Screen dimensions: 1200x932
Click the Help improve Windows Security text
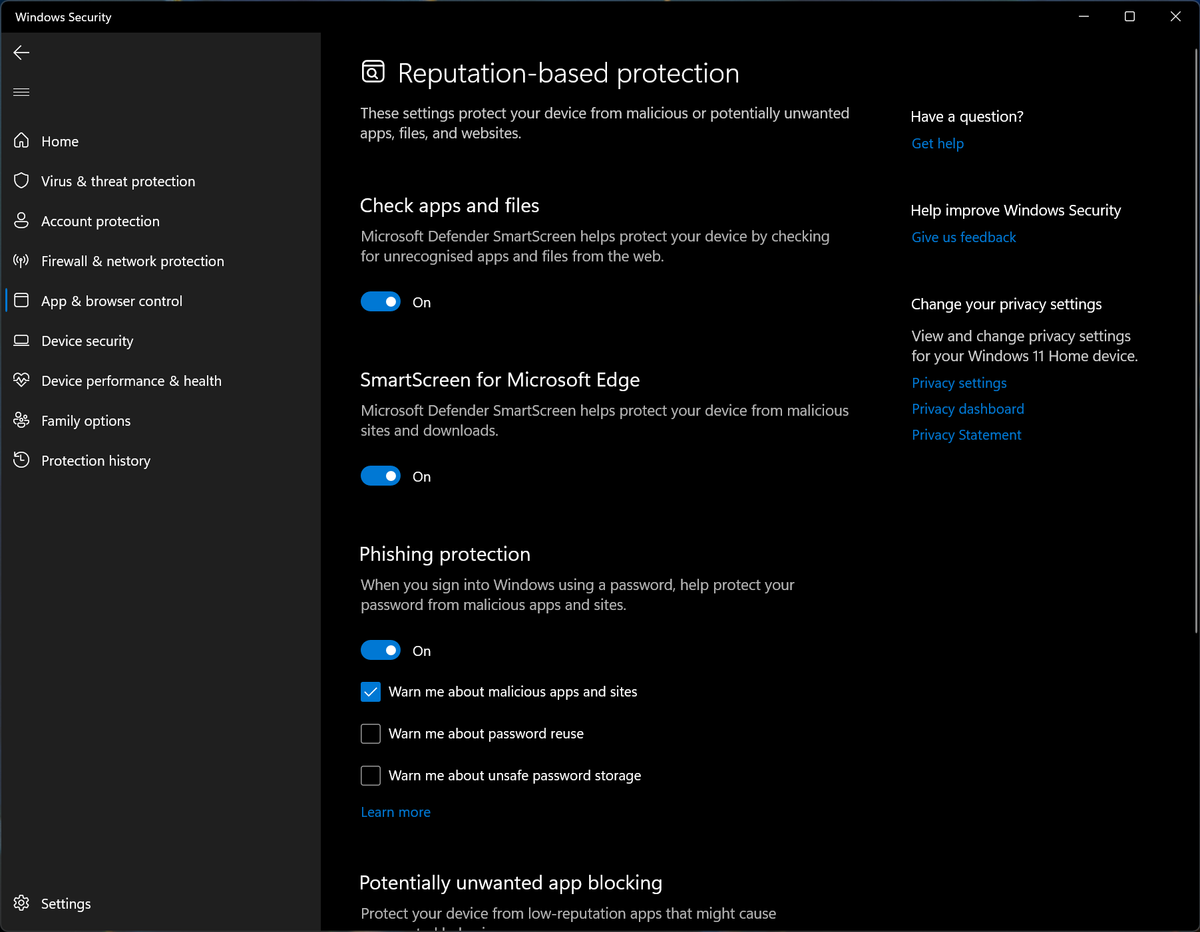(1015, 211)
